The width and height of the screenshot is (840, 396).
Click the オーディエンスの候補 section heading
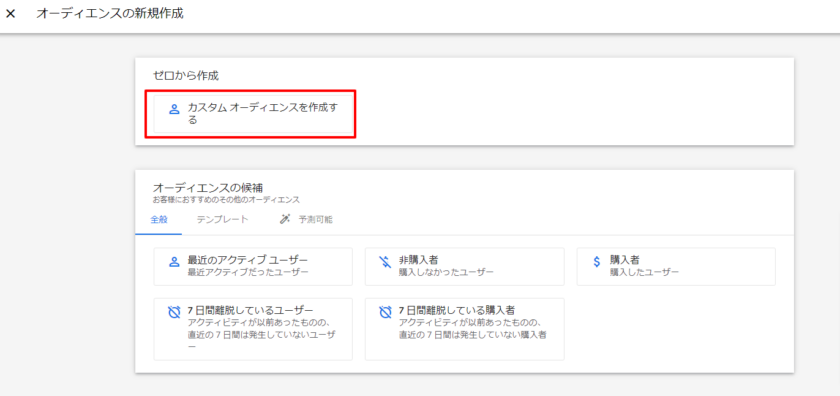click(x=208, y=188)
